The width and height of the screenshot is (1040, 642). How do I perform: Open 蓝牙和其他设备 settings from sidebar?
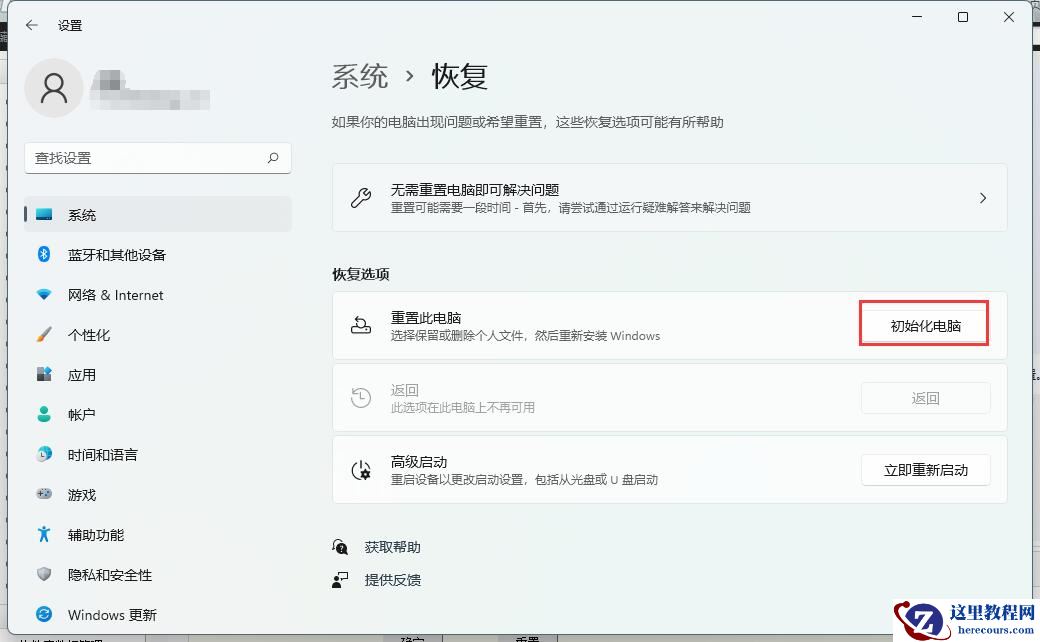[x=118, y=254]
